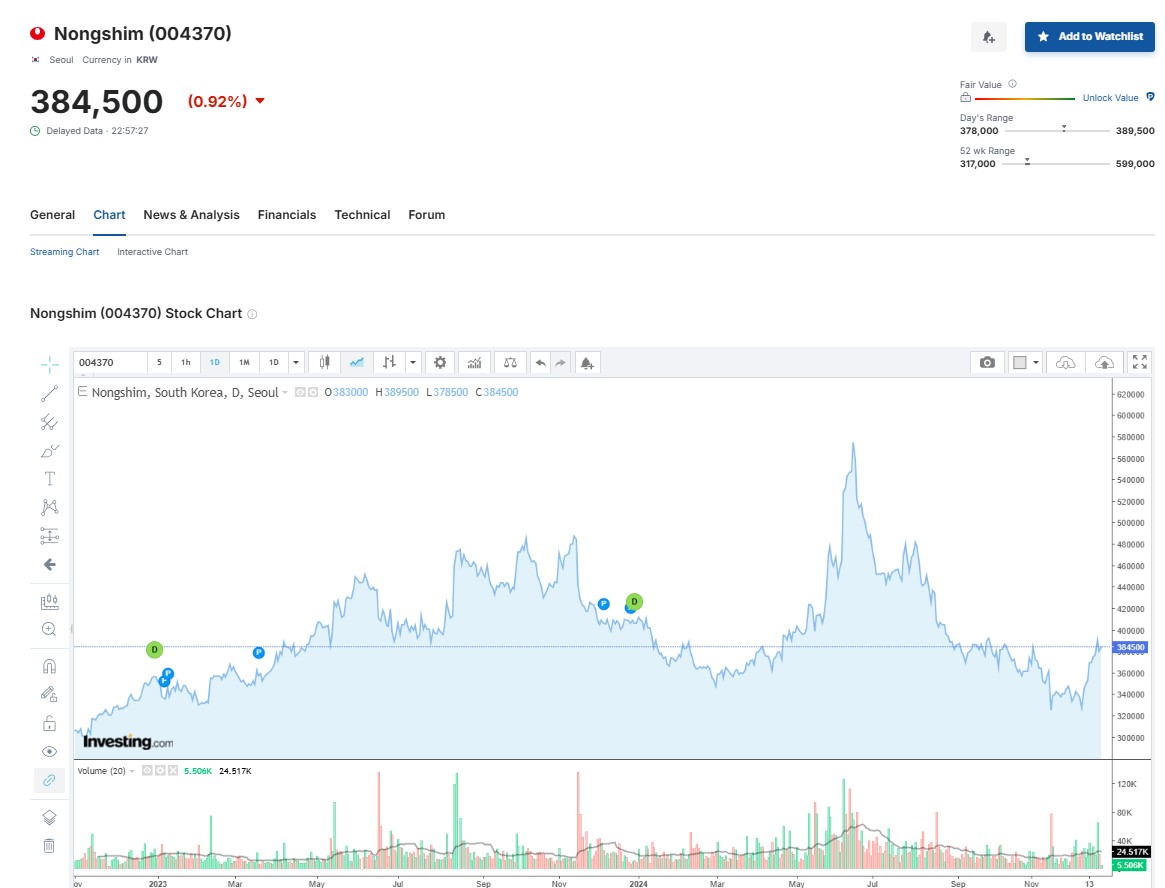Click the redo arrow in chart toolbar
Image resolution: width=1165 pixels, height=888 pixels.
click(x=560, y=363)
